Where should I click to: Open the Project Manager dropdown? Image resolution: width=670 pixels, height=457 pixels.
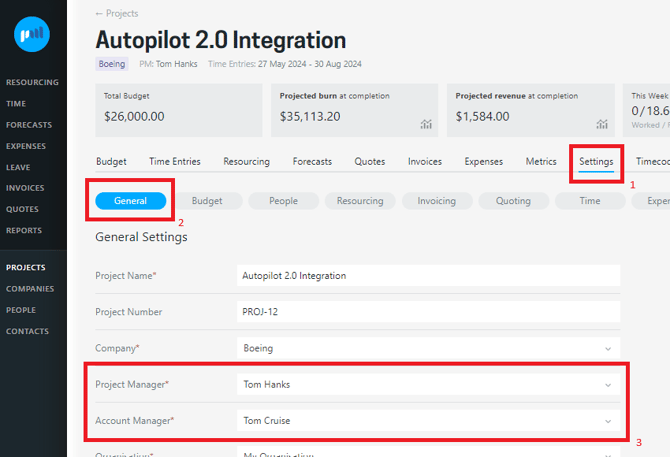(x=429, y=384)
